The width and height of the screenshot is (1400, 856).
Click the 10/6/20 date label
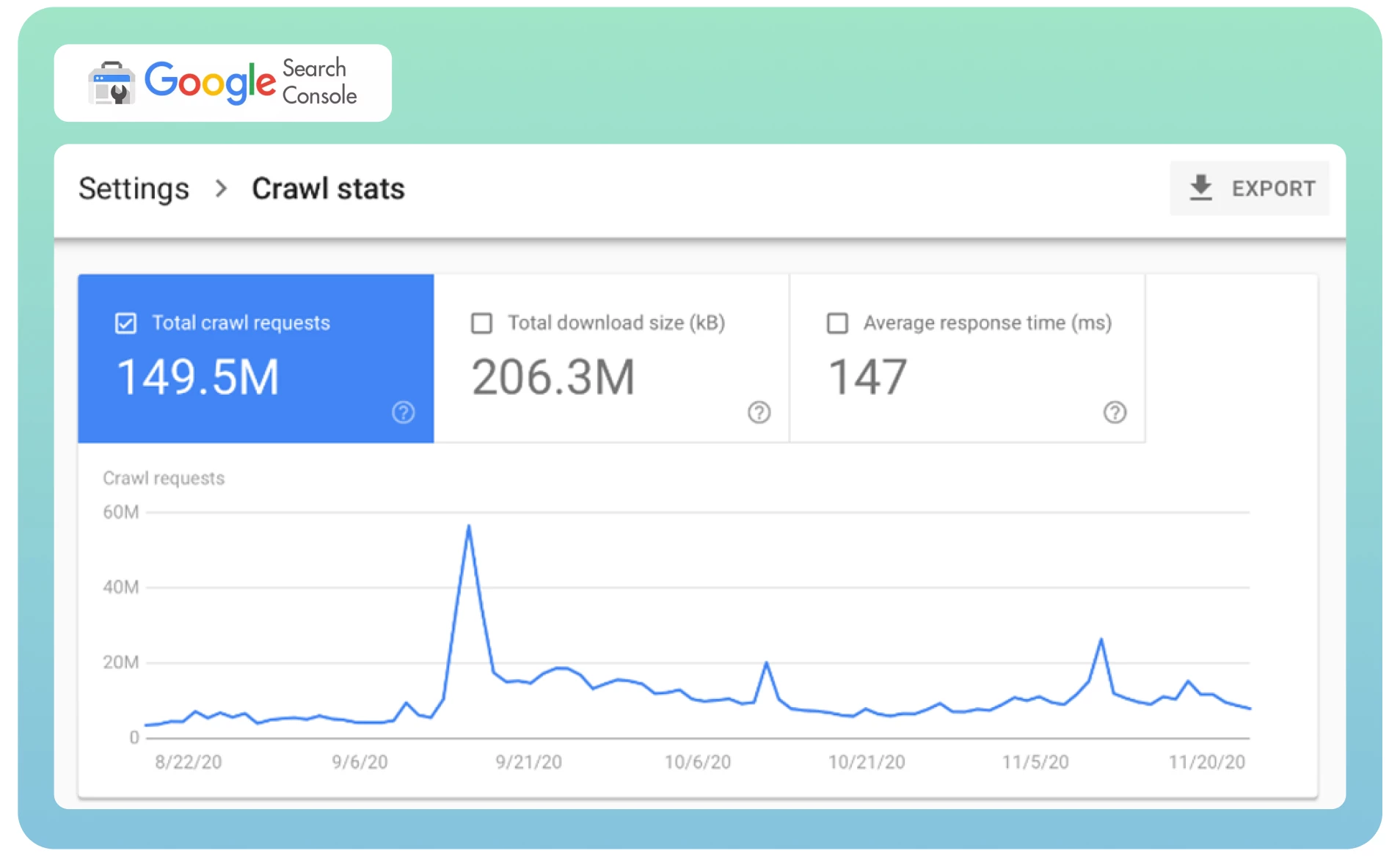(697, 762)
